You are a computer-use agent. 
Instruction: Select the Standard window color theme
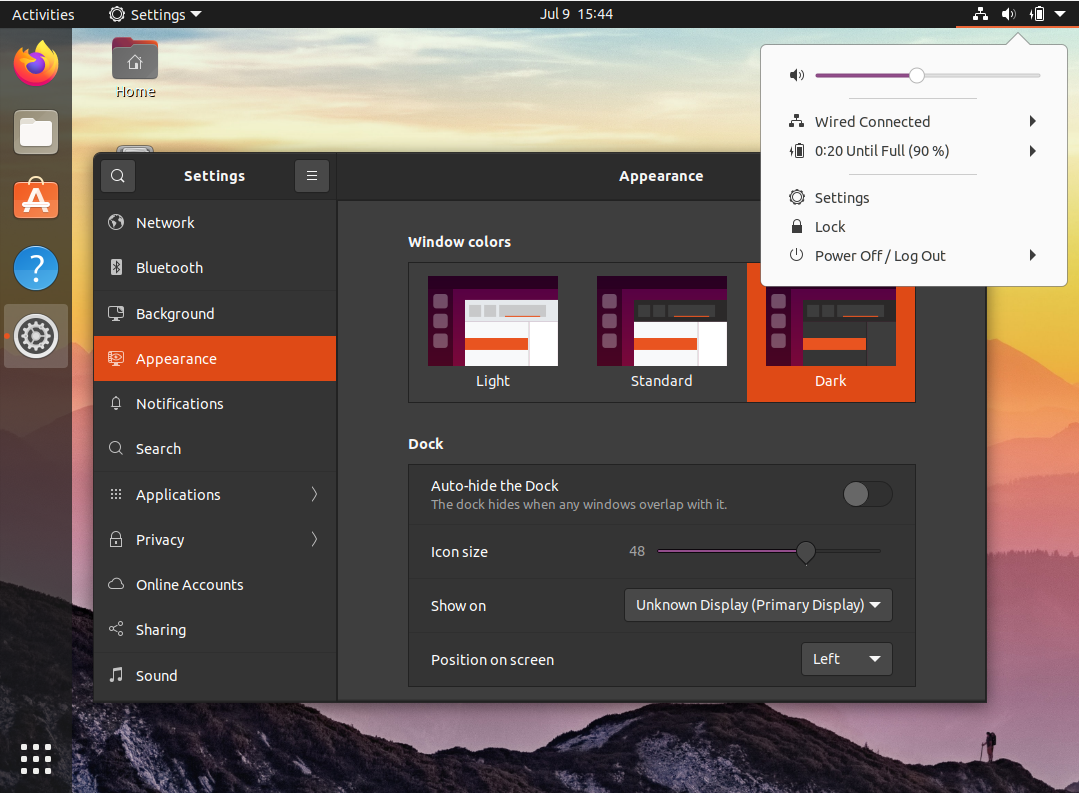tap(661, 333)
